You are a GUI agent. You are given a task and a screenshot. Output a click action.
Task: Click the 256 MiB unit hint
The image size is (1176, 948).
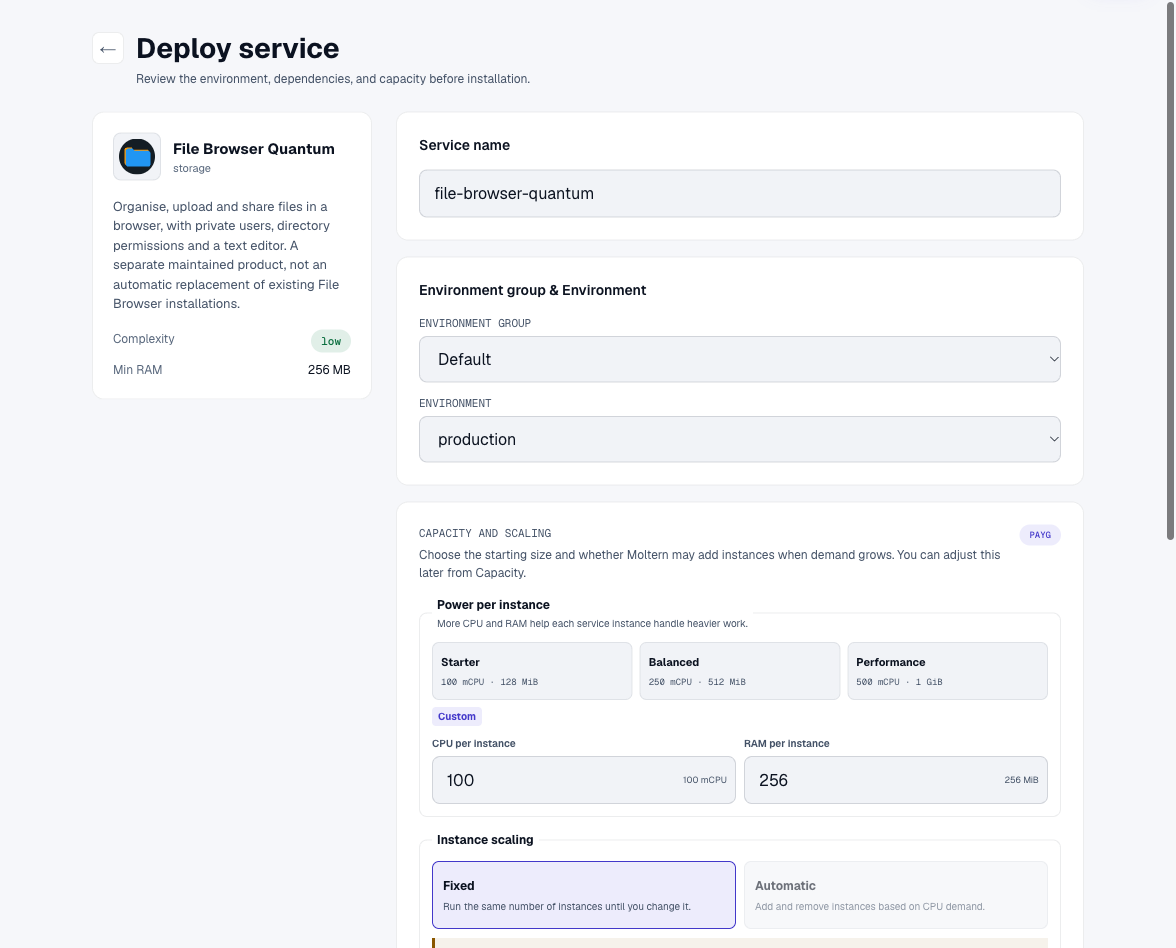click(x=1021, y=780)
